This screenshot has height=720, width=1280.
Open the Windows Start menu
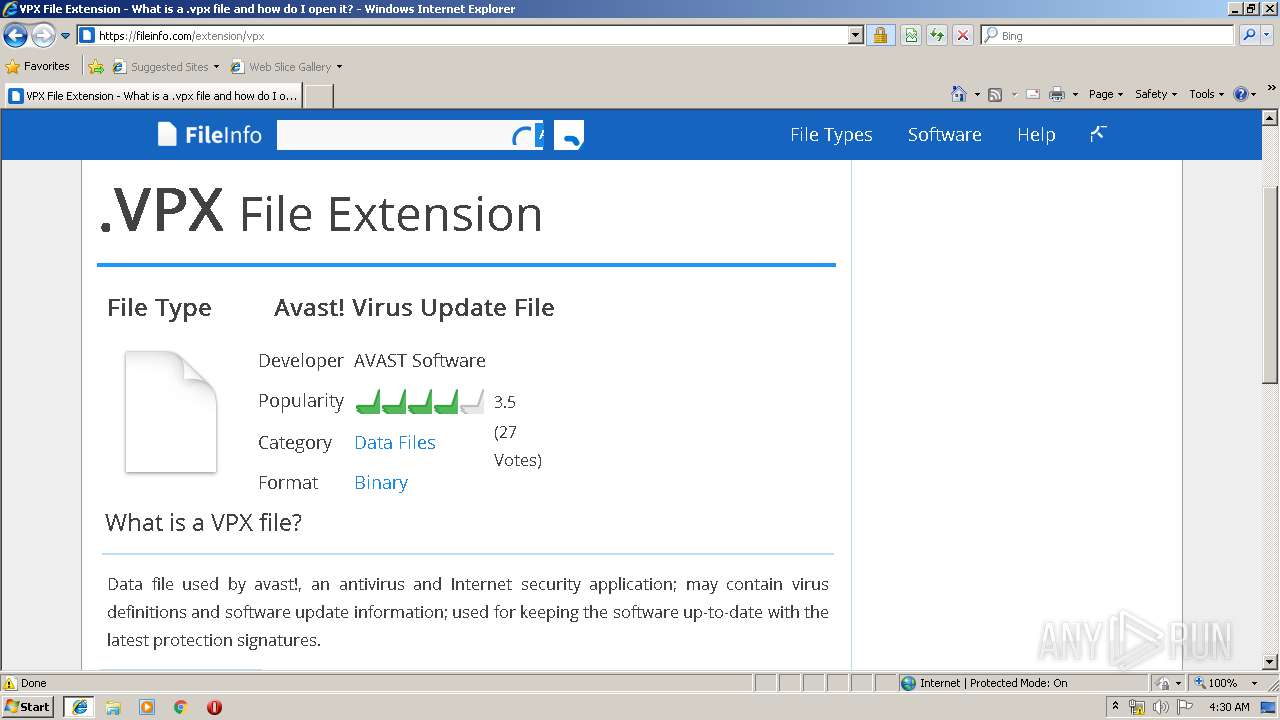(x=27, y=706)
